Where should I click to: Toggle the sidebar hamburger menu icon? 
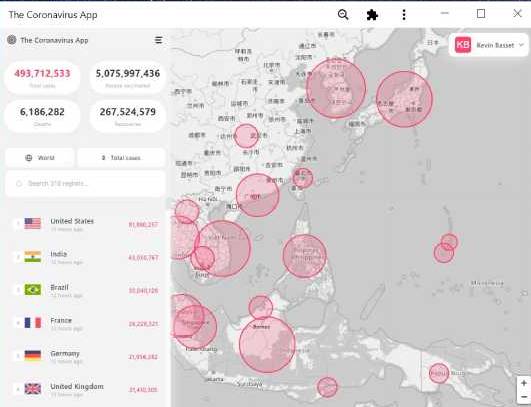[158, 40]
